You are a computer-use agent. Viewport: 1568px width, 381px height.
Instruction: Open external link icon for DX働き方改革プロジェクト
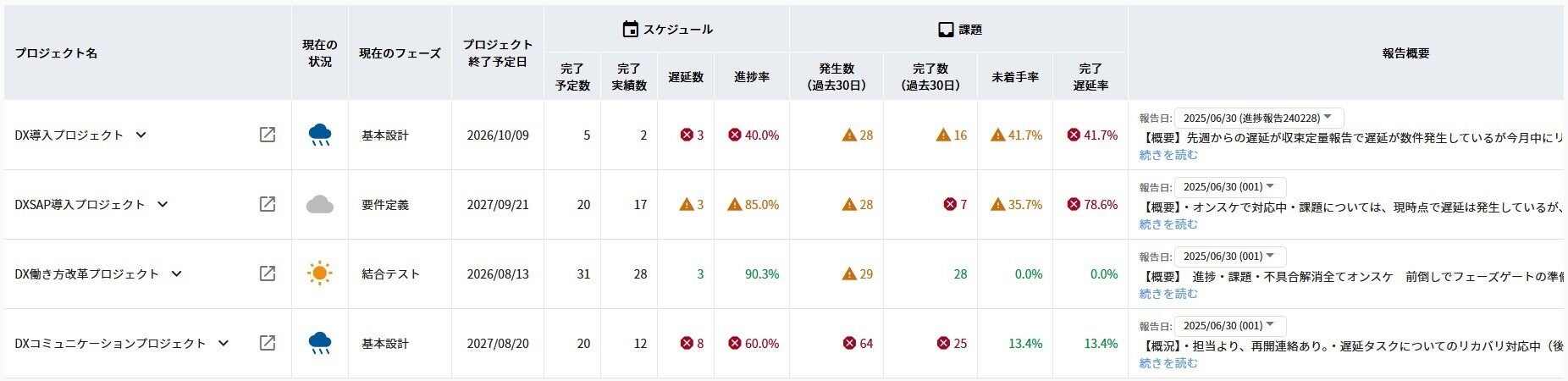click(x=267, y=273)
